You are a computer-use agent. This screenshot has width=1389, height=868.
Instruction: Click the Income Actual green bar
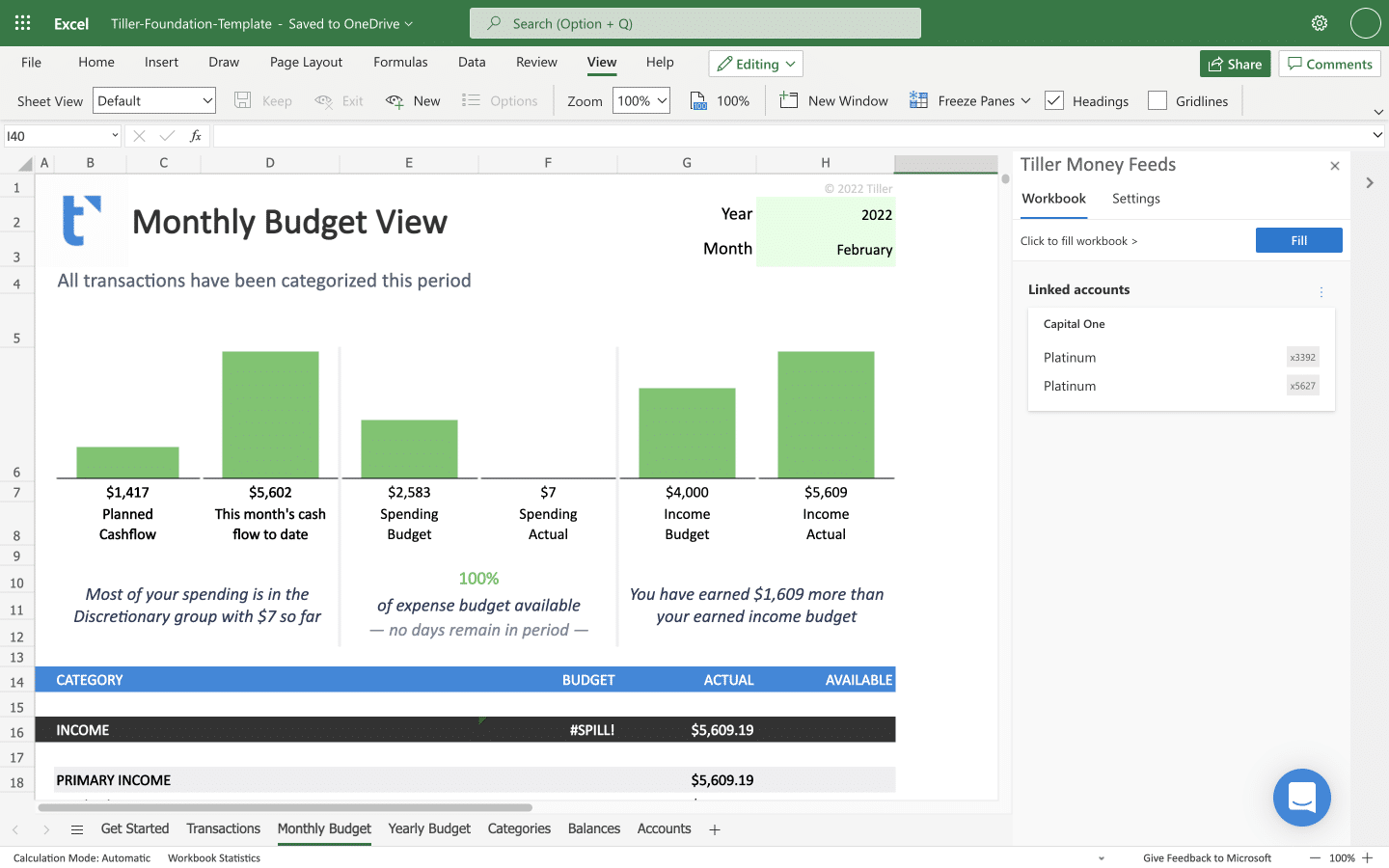[x=826, y=415]
